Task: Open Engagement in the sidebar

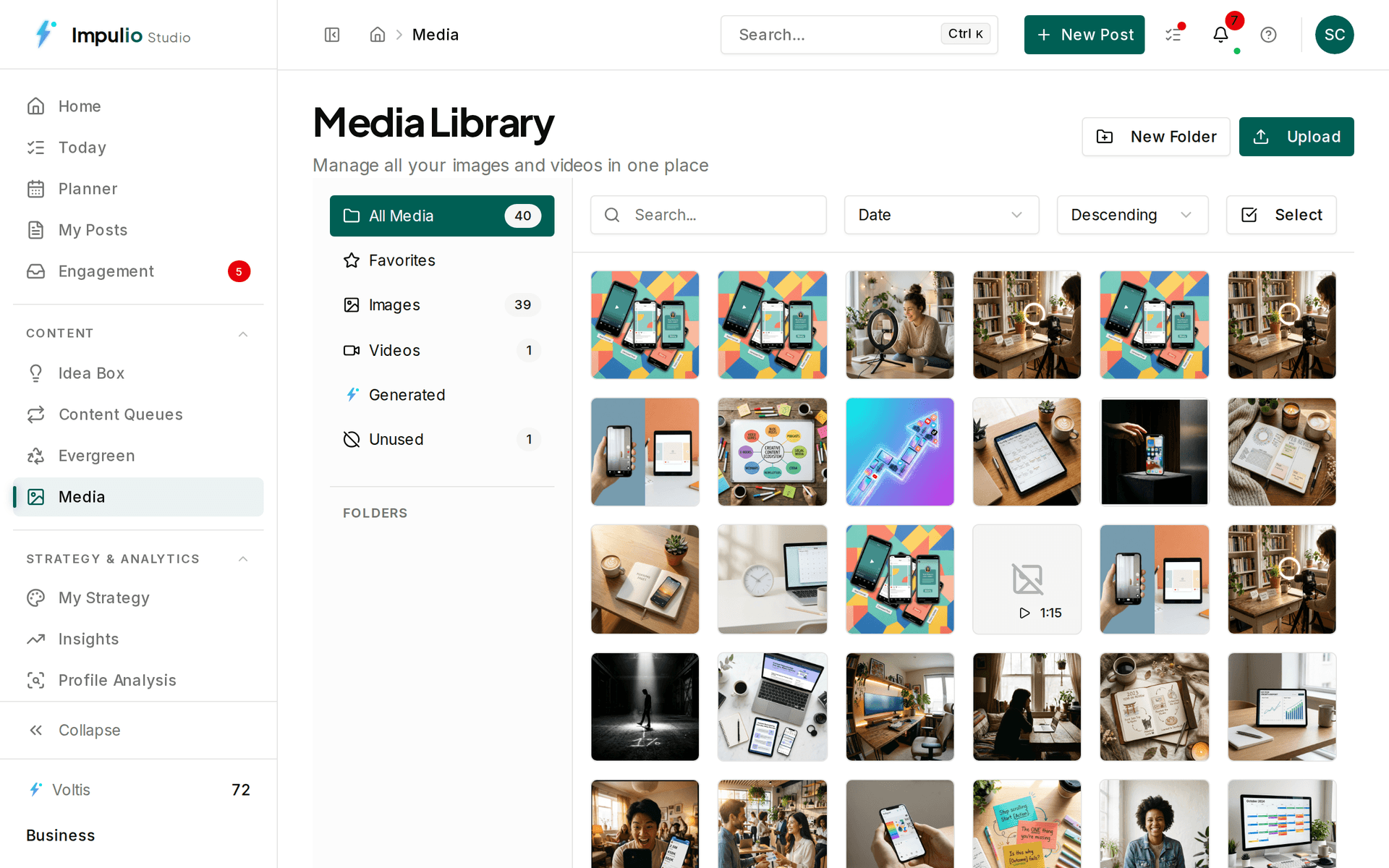Action: pos(138,271)
